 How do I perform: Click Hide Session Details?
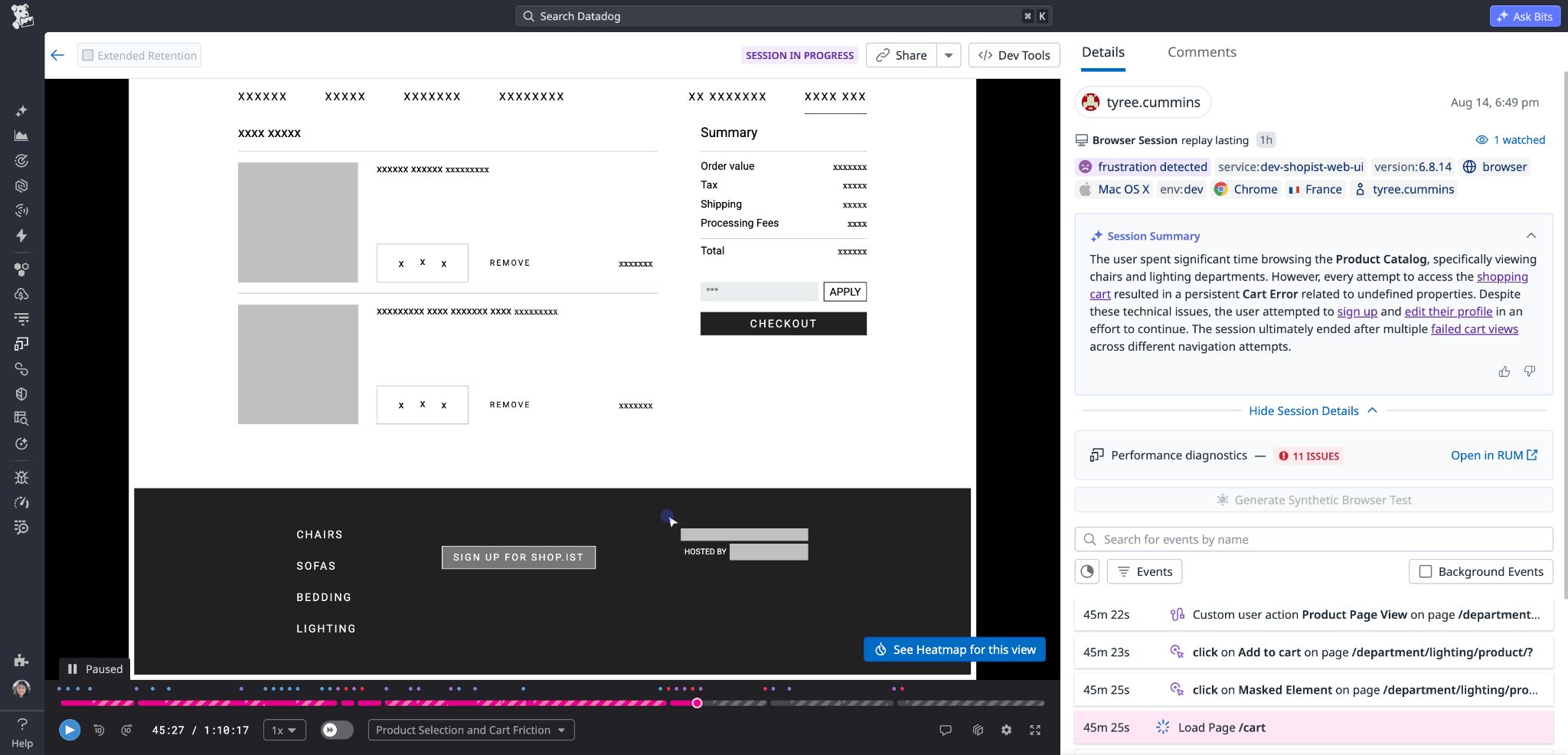pyautogui.click(x=1314, y=410)
